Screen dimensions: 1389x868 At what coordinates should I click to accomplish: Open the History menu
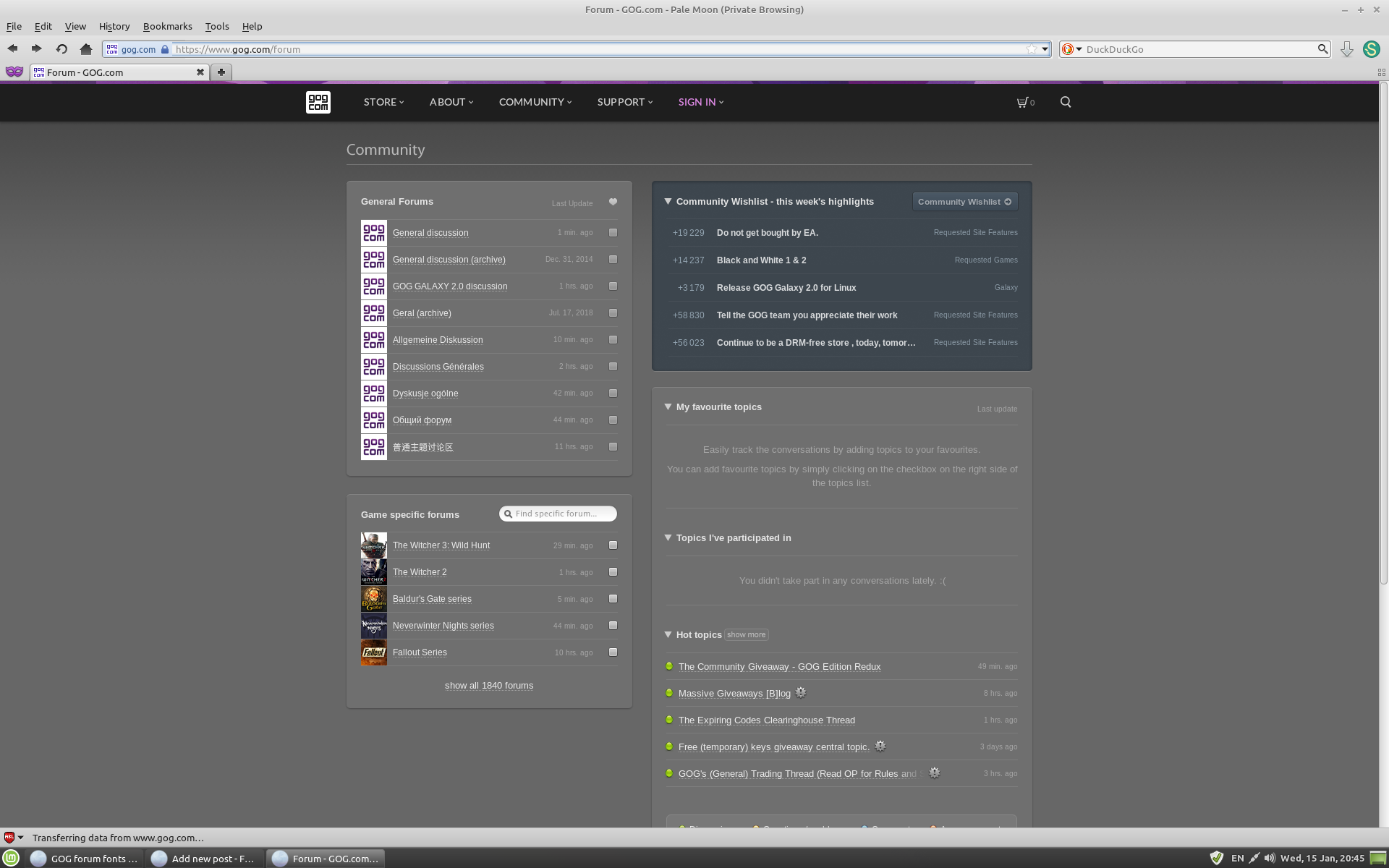coord(114,26)
